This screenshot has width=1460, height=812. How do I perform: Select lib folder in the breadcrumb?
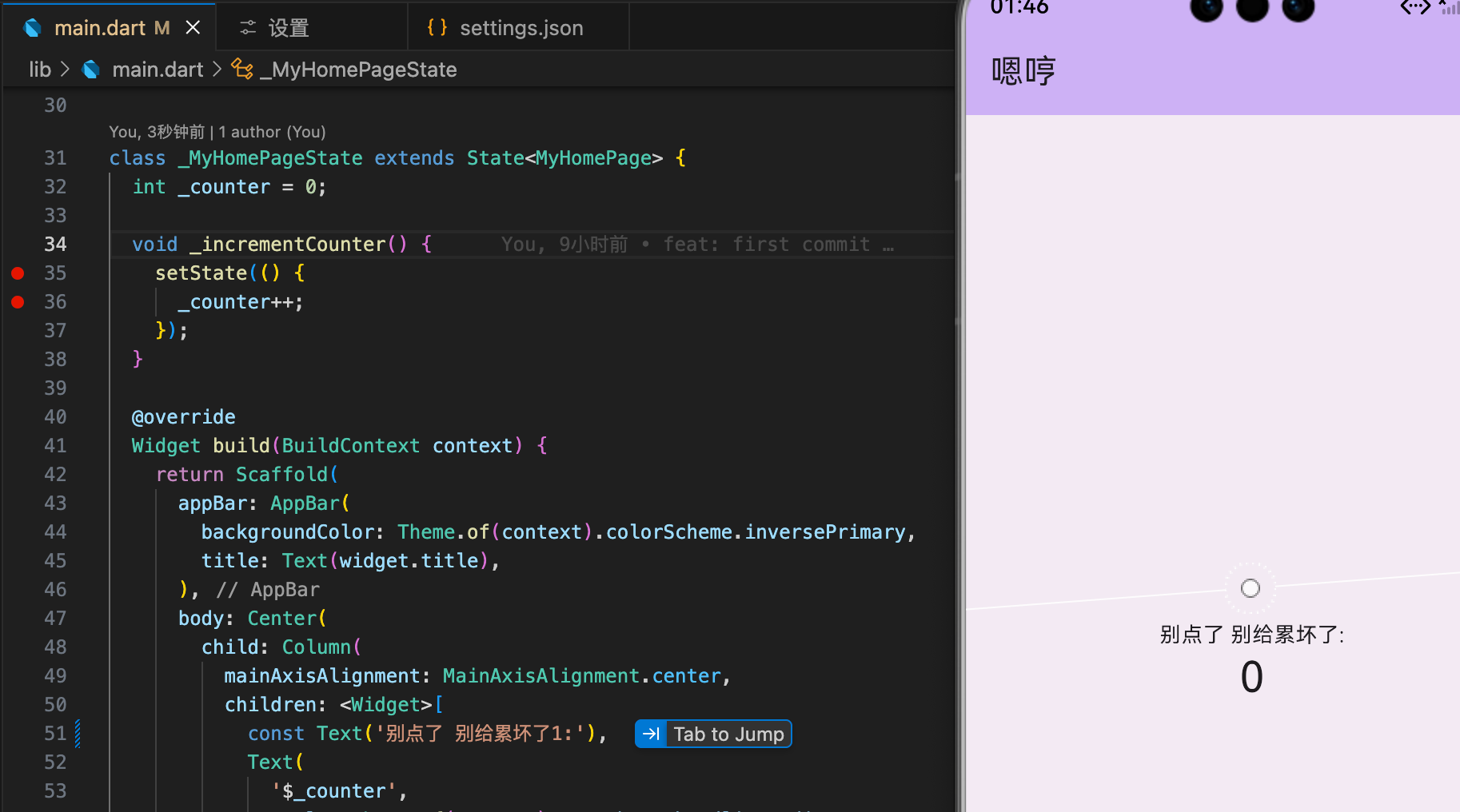tap(40, 70)
